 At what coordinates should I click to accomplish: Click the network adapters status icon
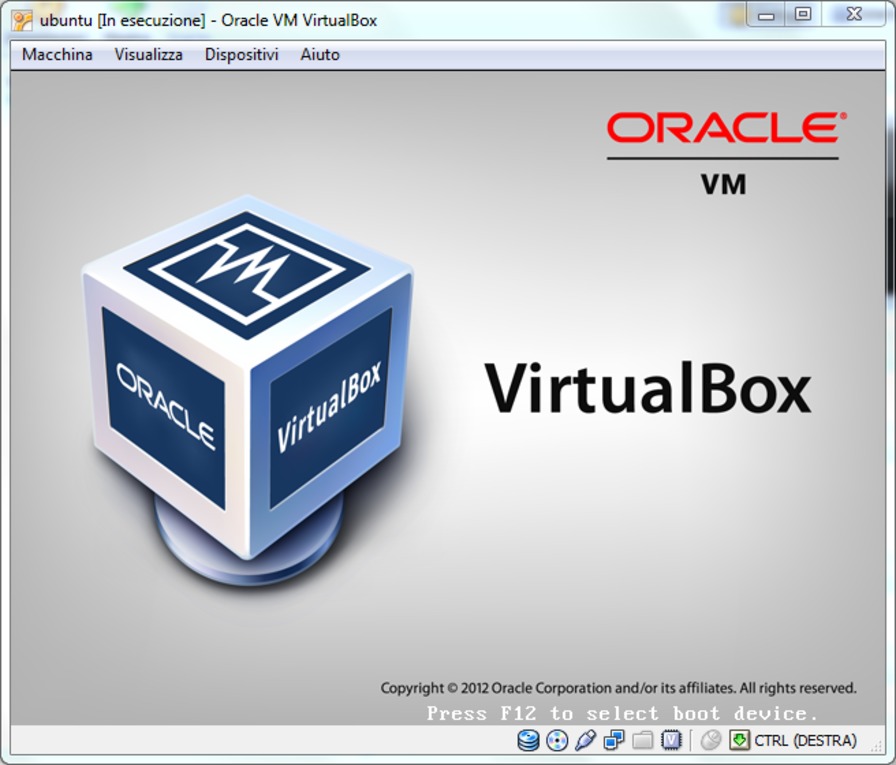click(614, 740)
